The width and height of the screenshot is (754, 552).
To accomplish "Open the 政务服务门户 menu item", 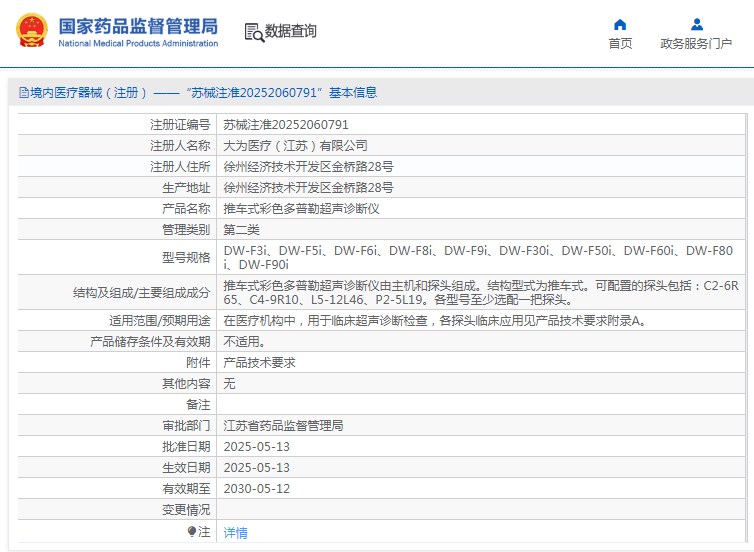I will pyautogui.click(x=696, y=43).
